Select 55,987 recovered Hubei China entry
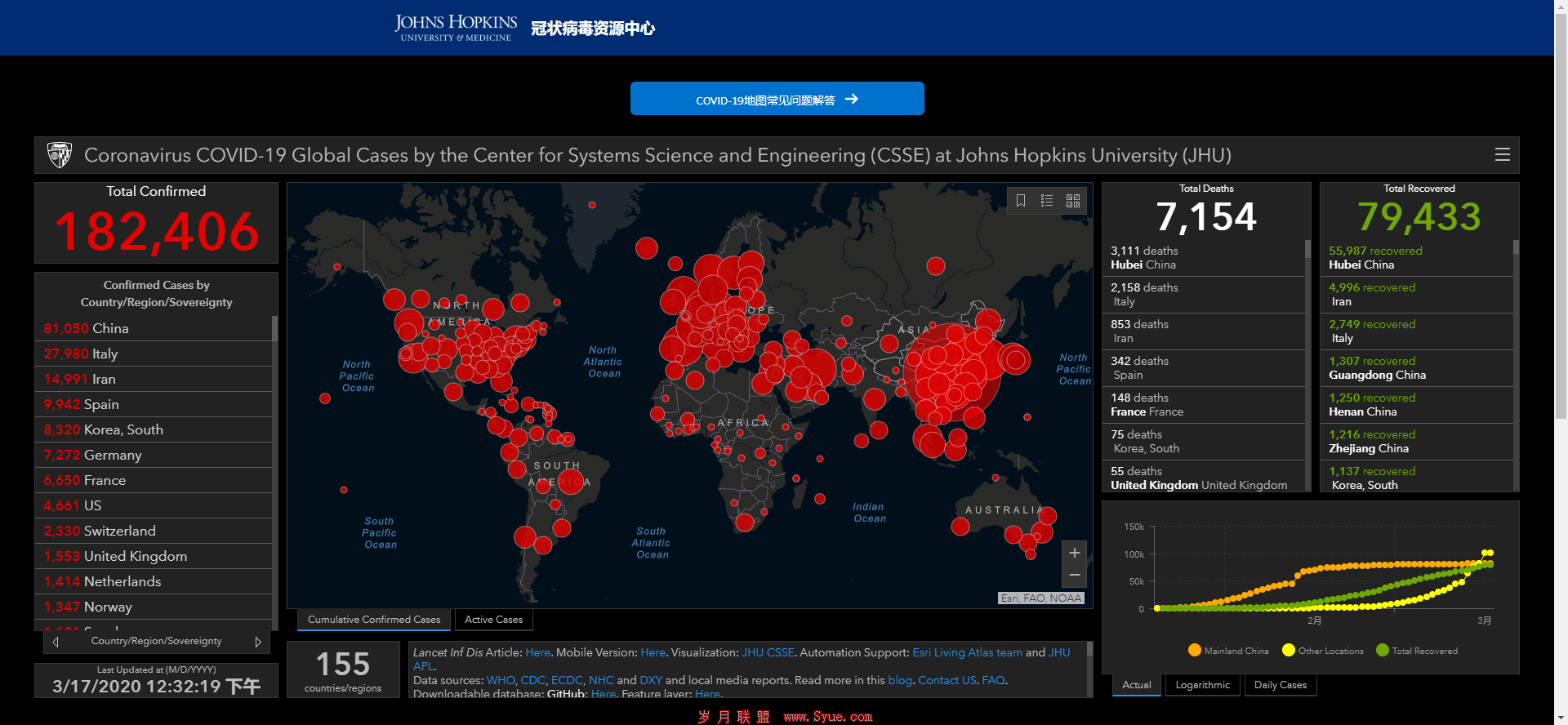Screen dimensions: 1568x725 coord(1416,258)
